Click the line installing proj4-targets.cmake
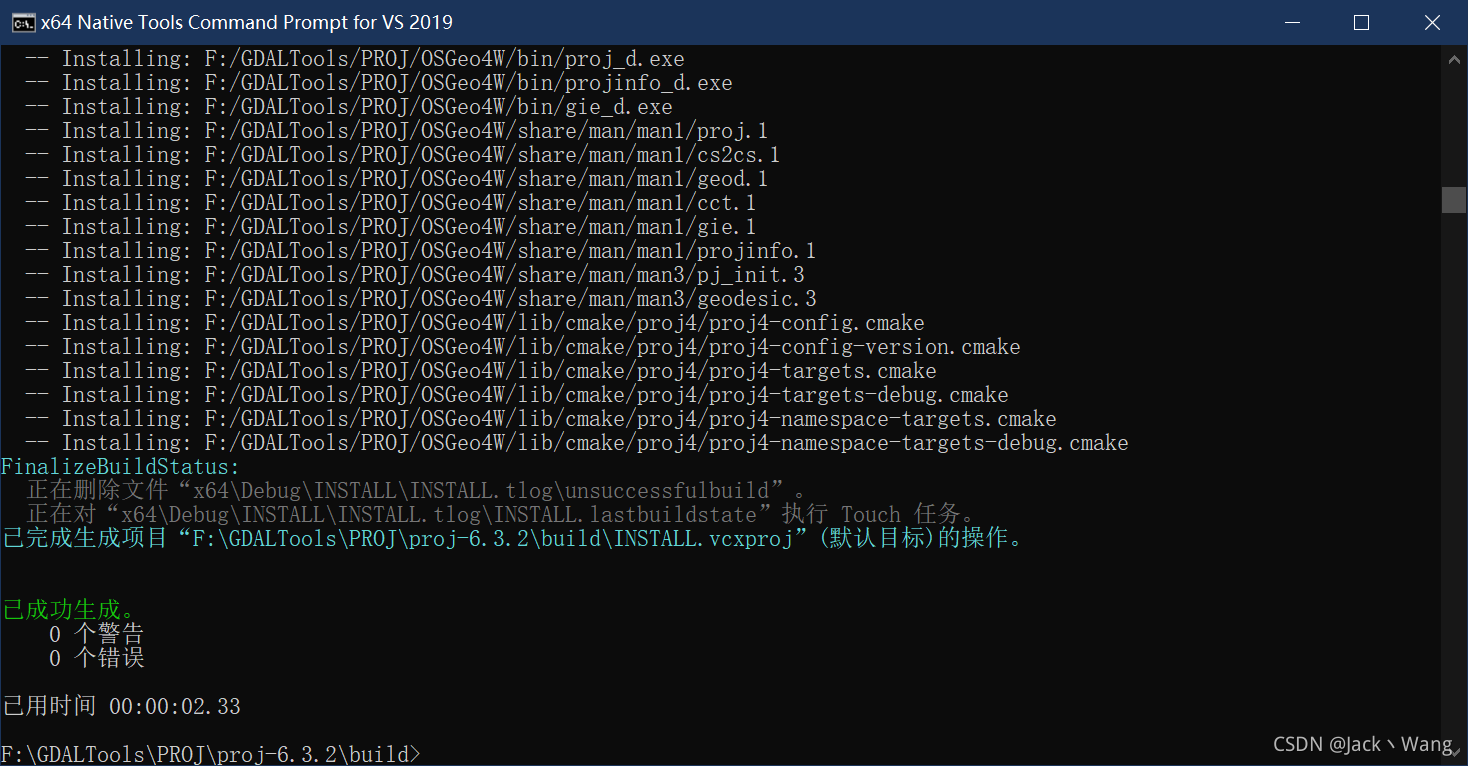This screenshot has height=766, width=1468. [481, 371]
